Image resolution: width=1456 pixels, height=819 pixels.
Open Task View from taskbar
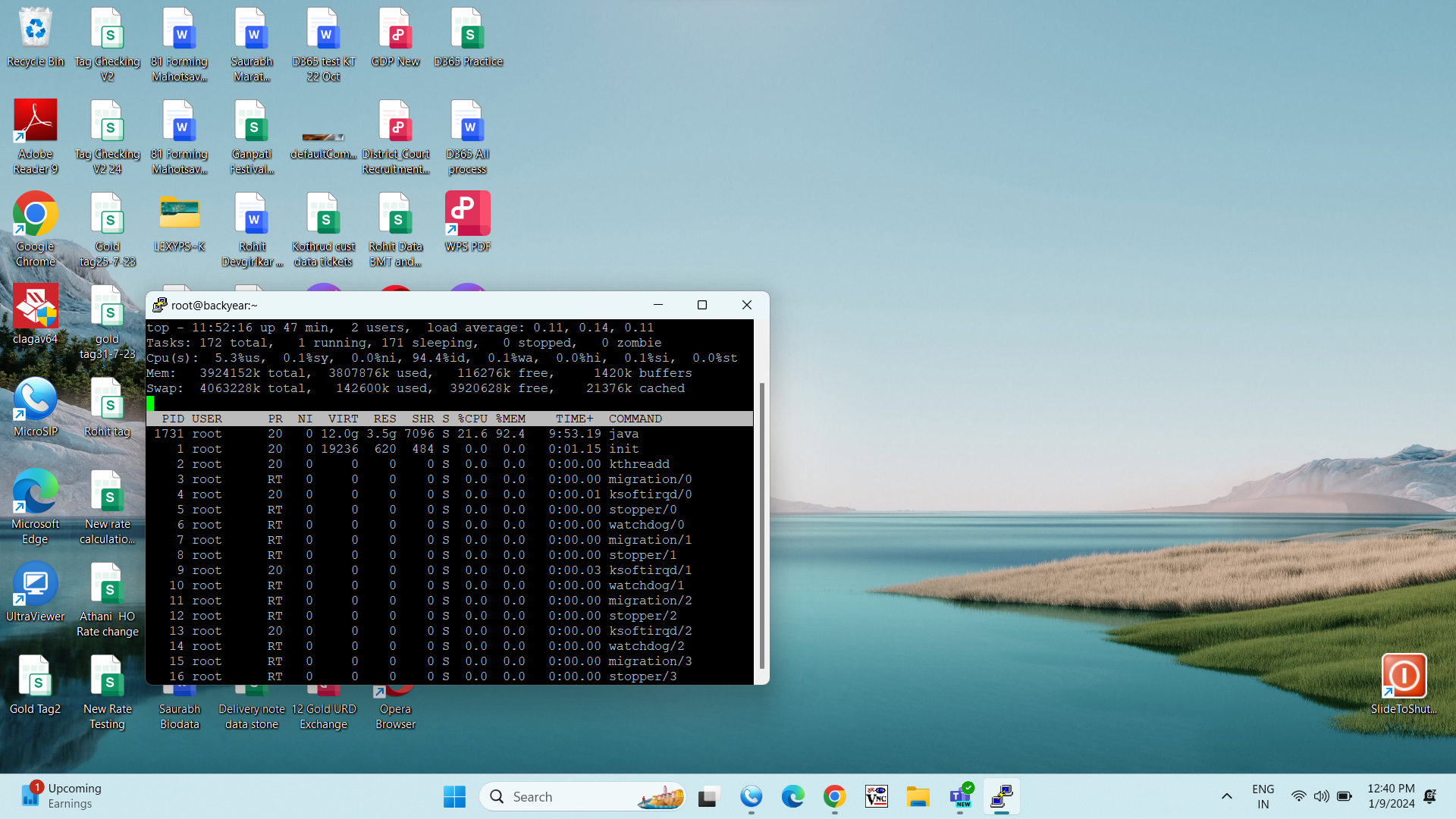click(709, 796)
